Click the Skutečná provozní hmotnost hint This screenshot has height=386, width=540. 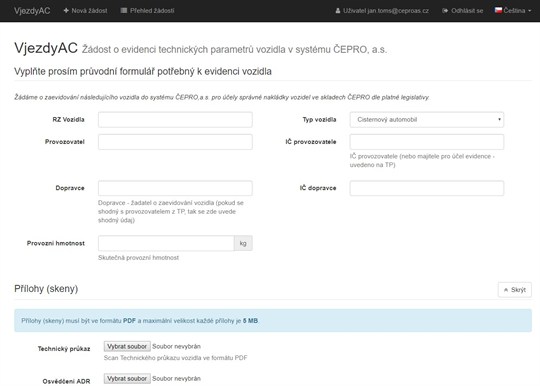138,258
